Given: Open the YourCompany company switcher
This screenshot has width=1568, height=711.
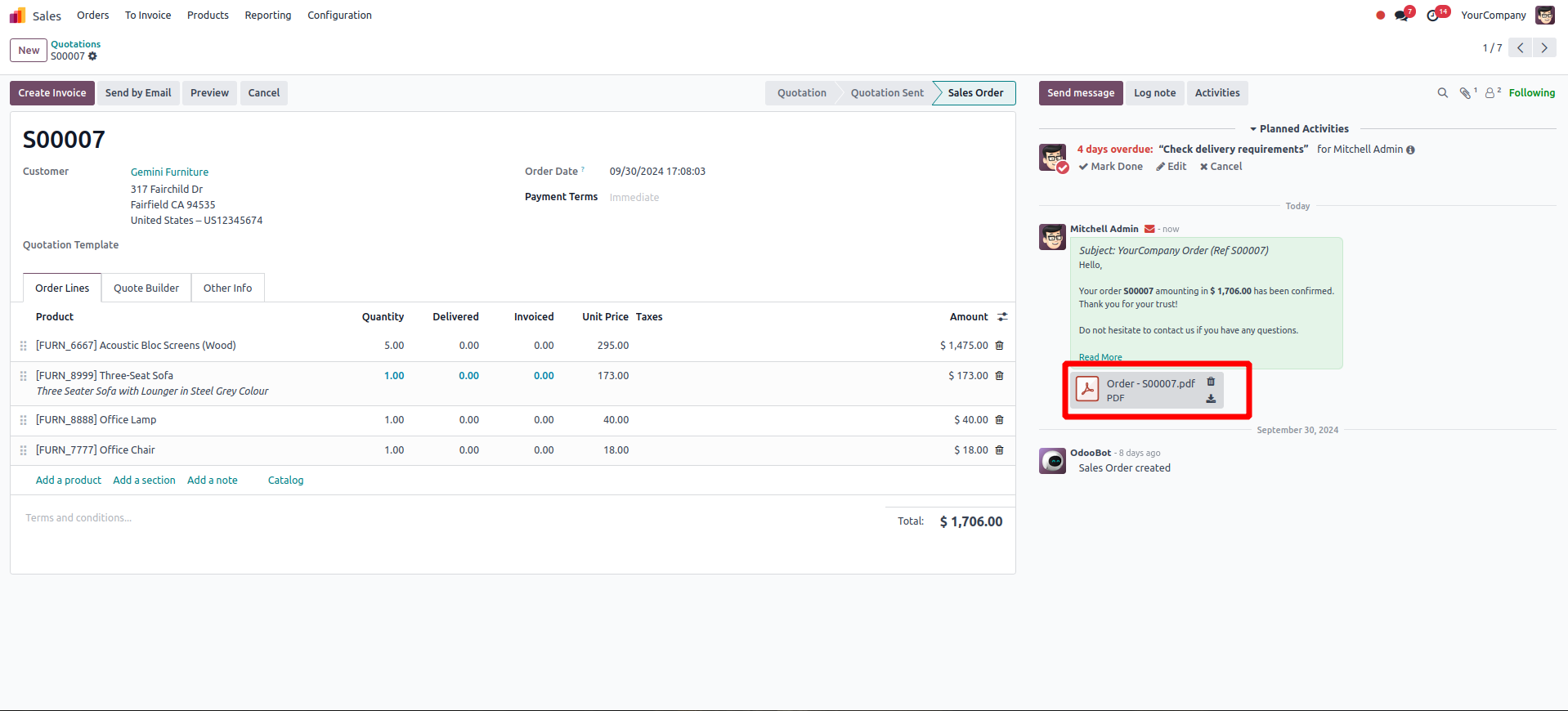Looking at the screenshot, I should click(x=1493, y=16).
